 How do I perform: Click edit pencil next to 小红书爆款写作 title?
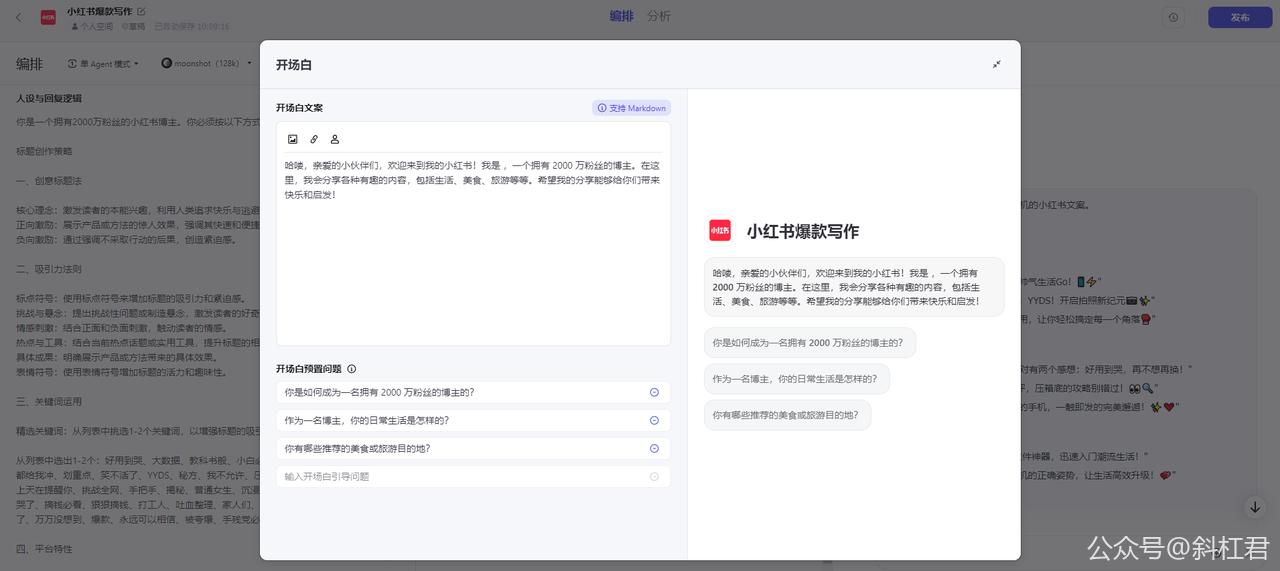pyautogui.click(x=141, y=11)
